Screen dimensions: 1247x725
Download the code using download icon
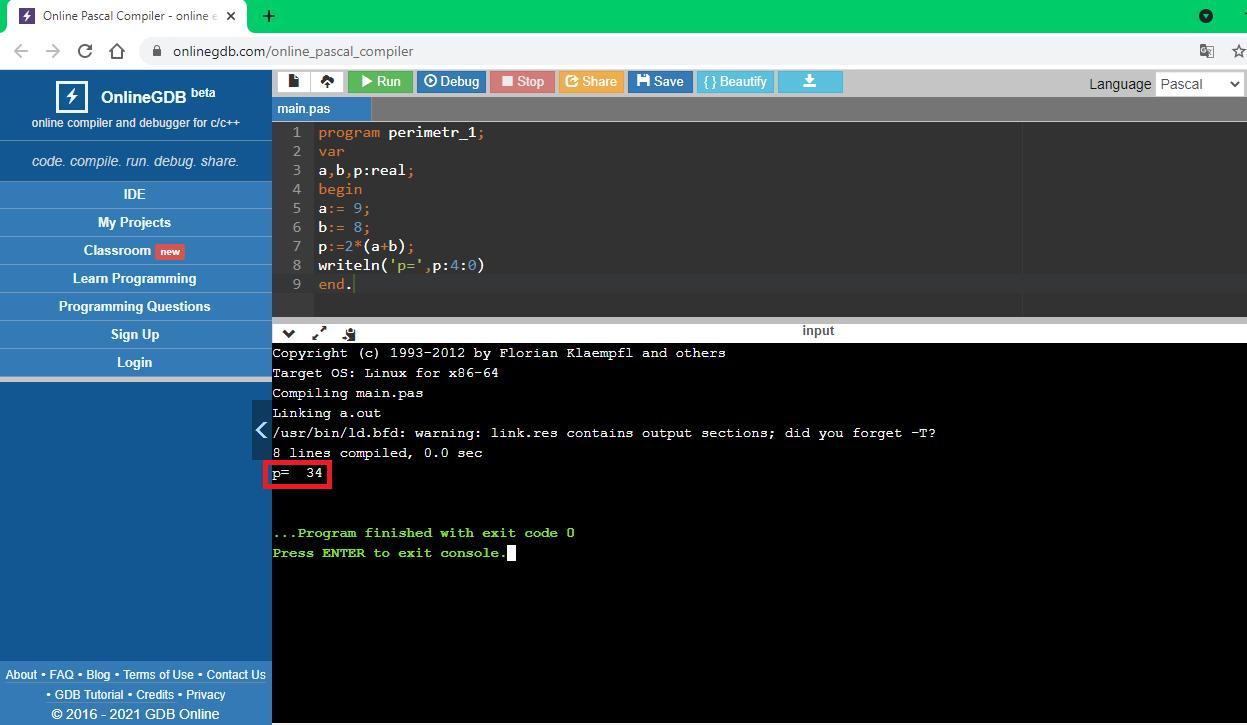810,81
